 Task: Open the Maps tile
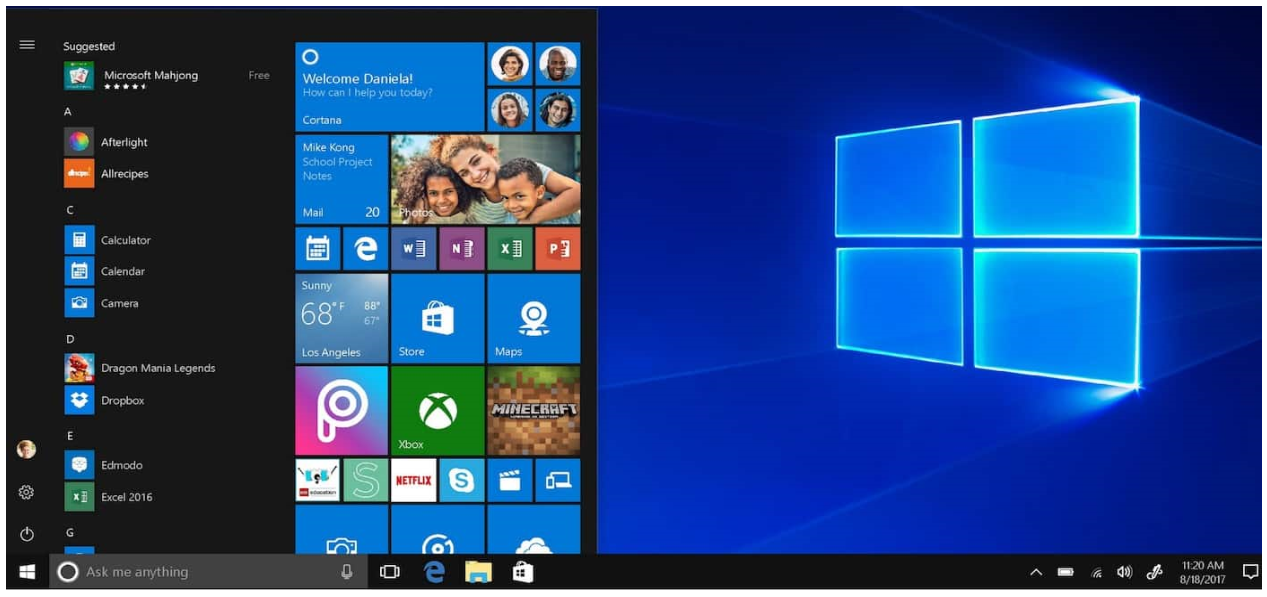coord(533,318)
